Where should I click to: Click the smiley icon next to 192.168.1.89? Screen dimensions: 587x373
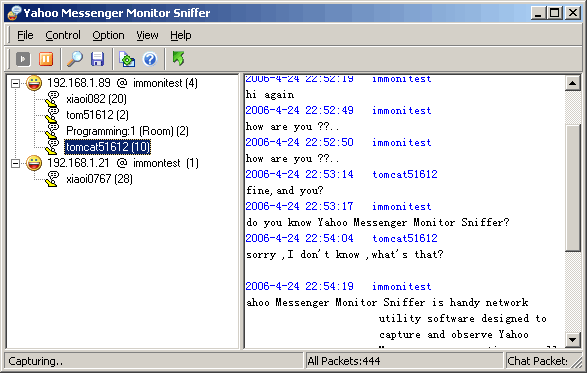pyautogui.click(x=34, y=83)
